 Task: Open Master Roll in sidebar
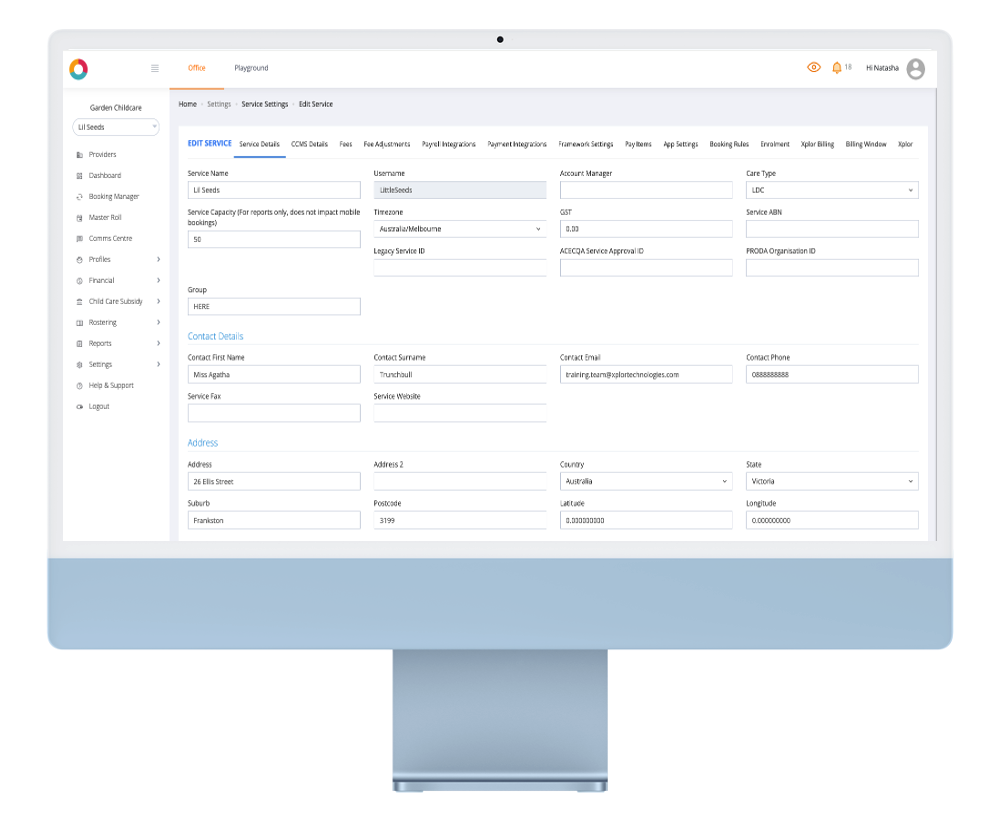tap(105, 217)
